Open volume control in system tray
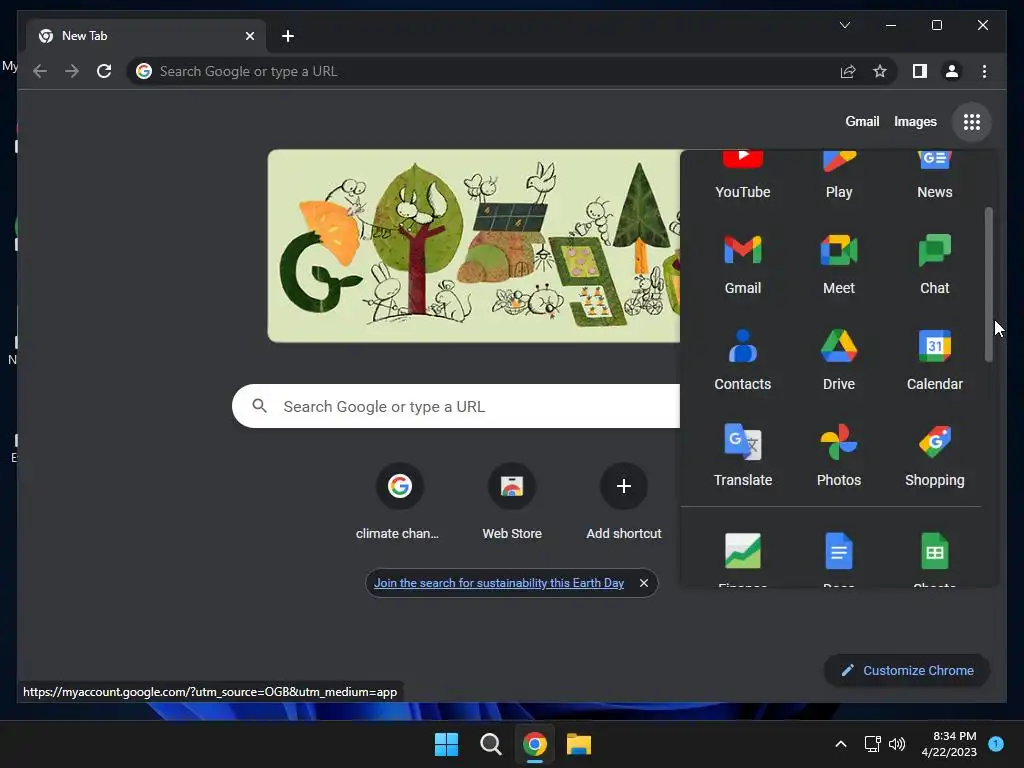The height and width of the screenshot is (768, 1024). 897,744
